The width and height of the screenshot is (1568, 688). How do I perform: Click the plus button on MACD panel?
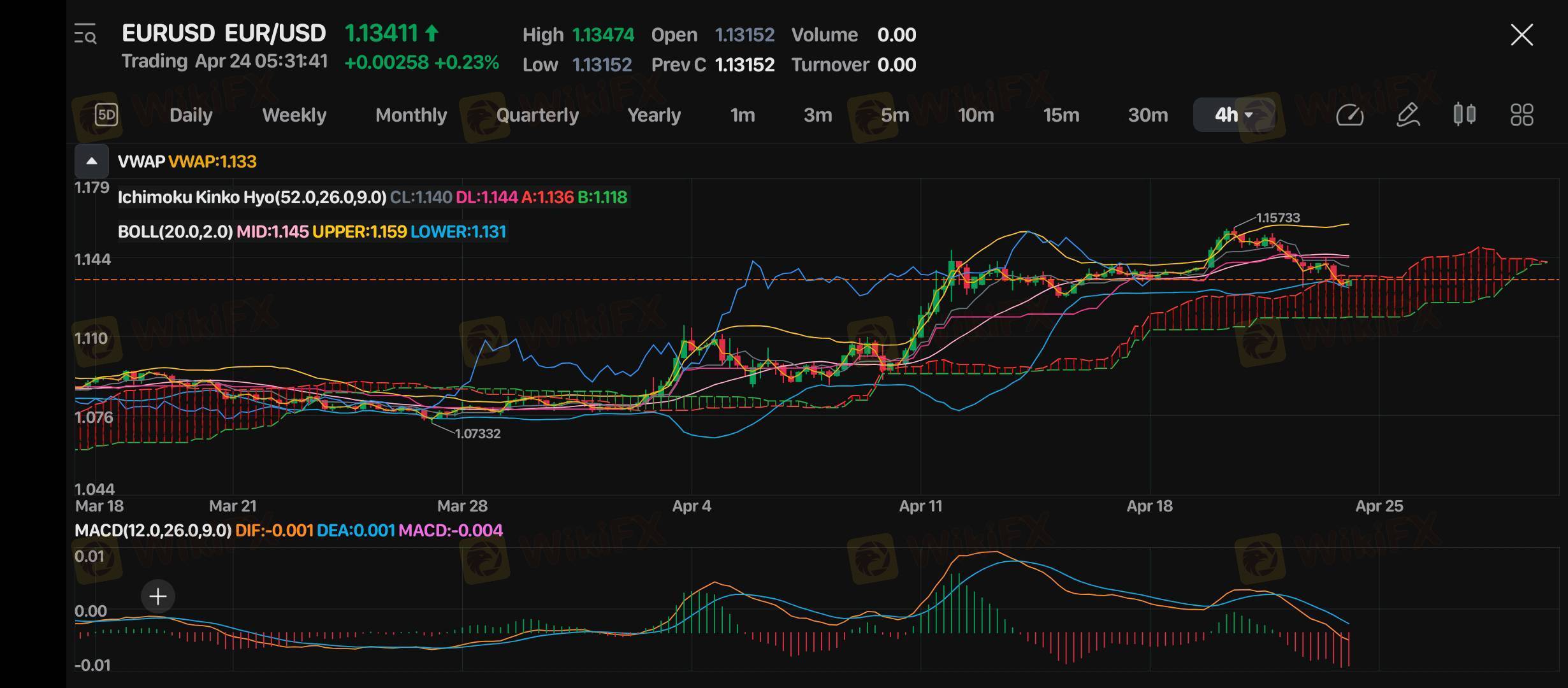click(157, 596)
